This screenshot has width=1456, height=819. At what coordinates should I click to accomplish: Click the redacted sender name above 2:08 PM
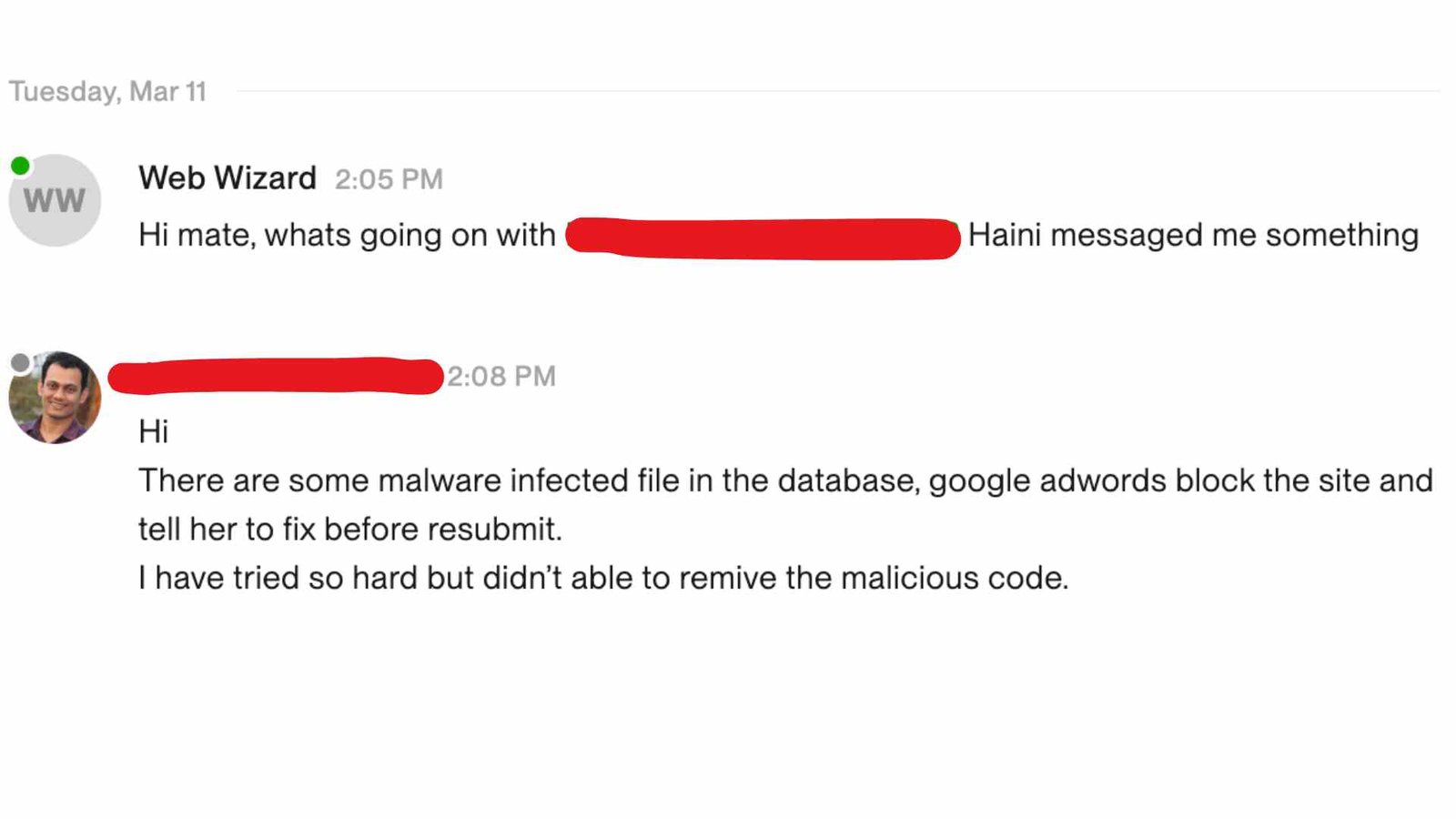pyautogui.click(x=276, y=376)
